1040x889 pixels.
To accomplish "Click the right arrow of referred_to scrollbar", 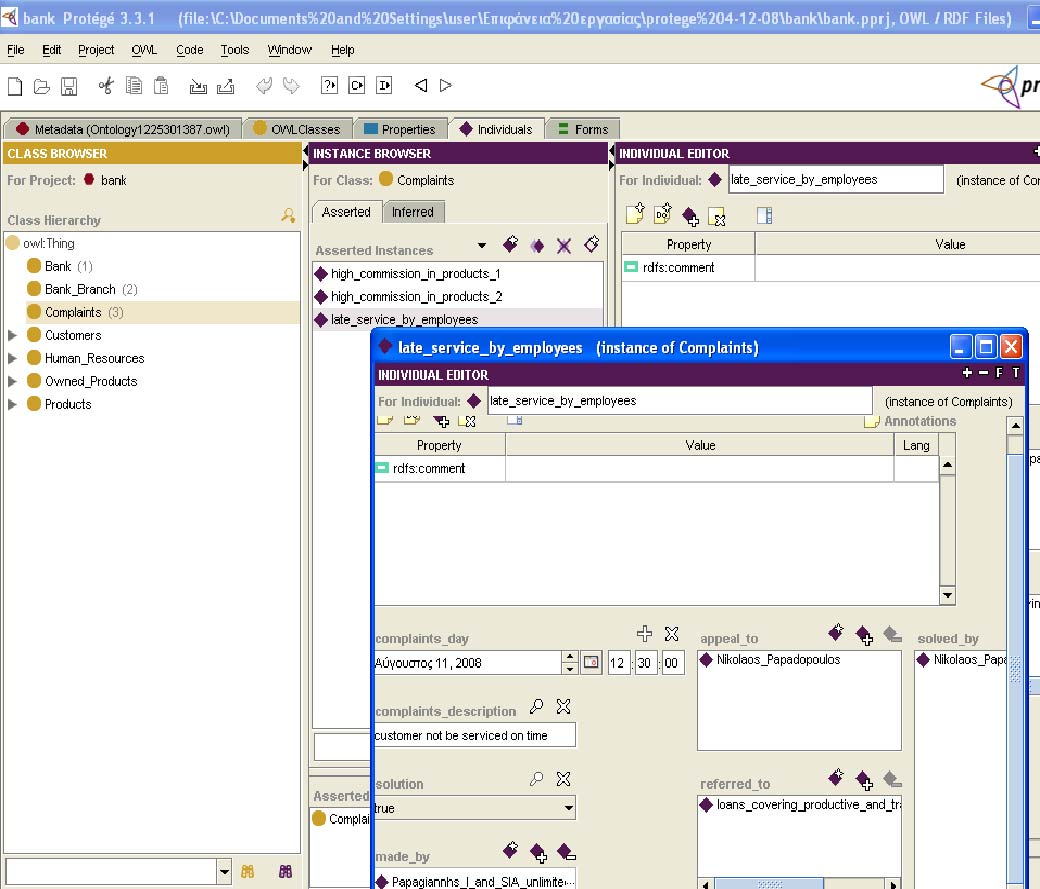I will click(x=894, y=884).
